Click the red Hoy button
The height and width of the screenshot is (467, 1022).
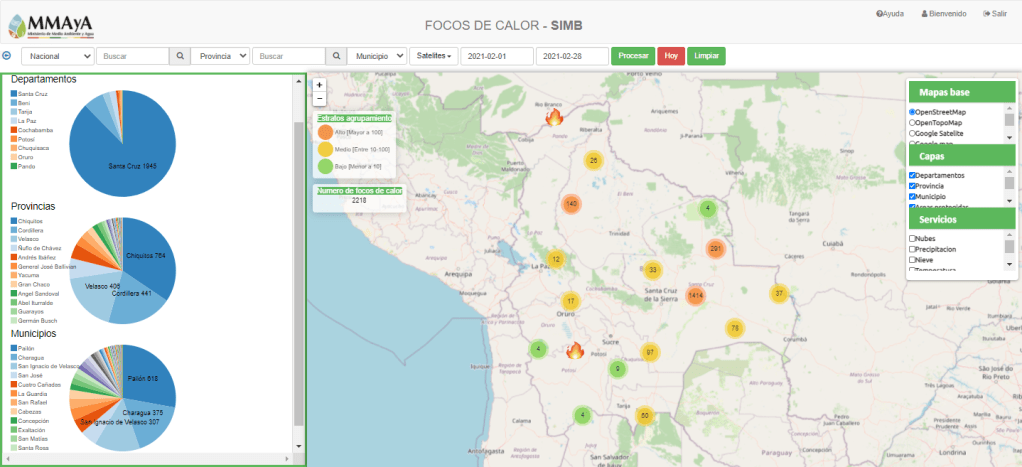tap(671, 56)
